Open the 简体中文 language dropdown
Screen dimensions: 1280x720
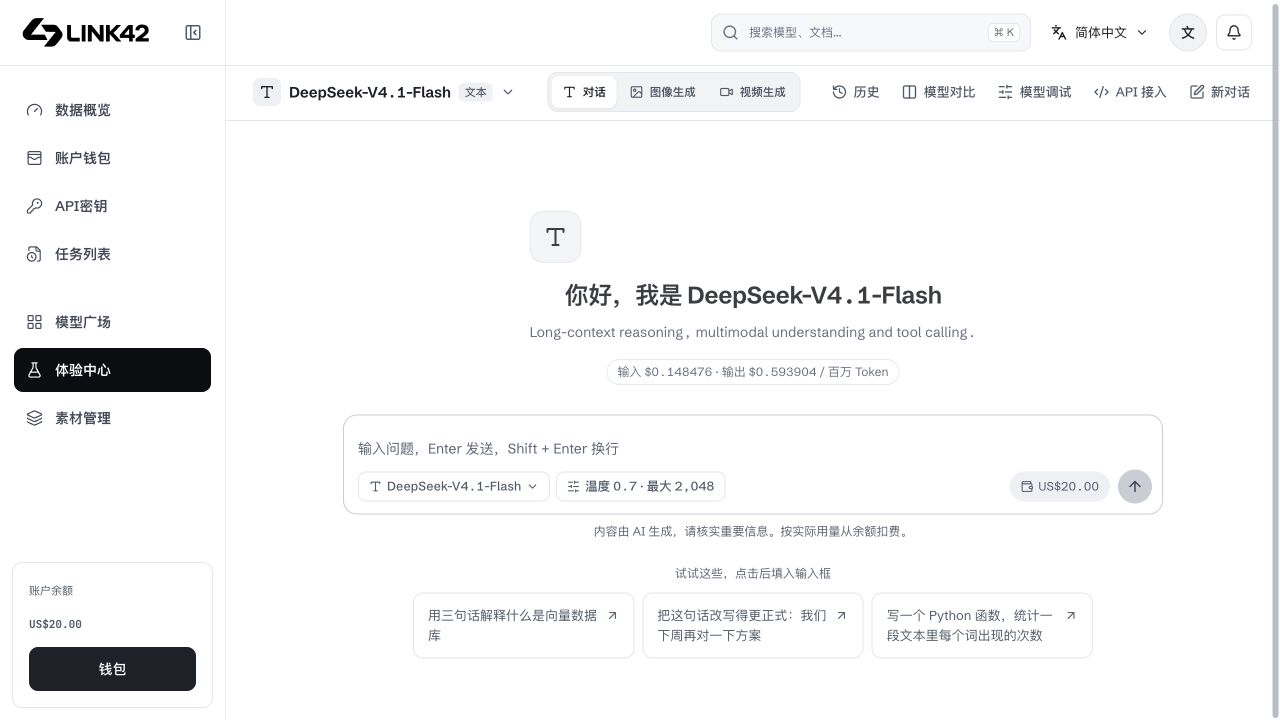(x=1099, y=32)
